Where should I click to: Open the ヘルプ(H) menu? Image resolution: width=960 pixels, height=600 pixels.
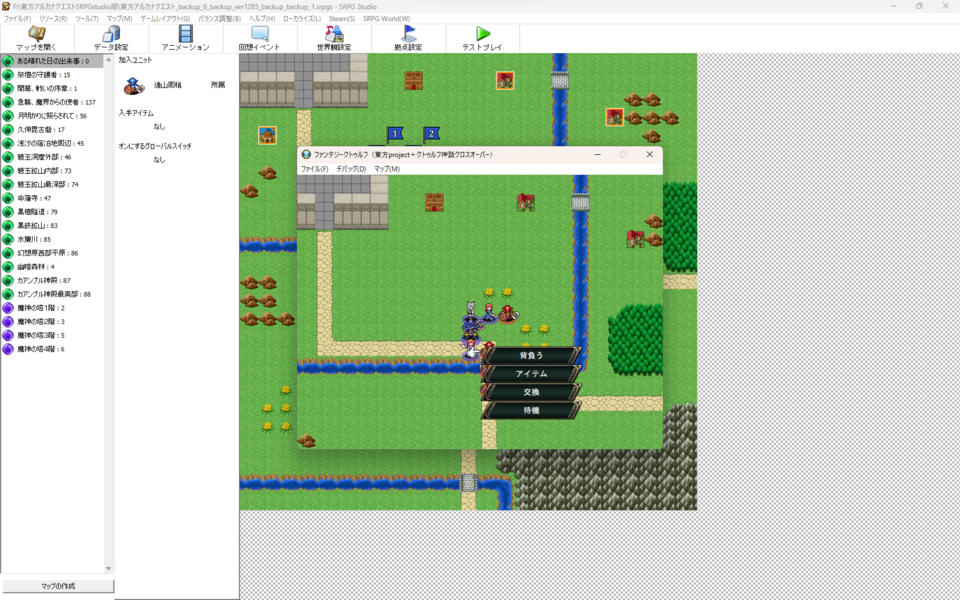pos(262,19)
